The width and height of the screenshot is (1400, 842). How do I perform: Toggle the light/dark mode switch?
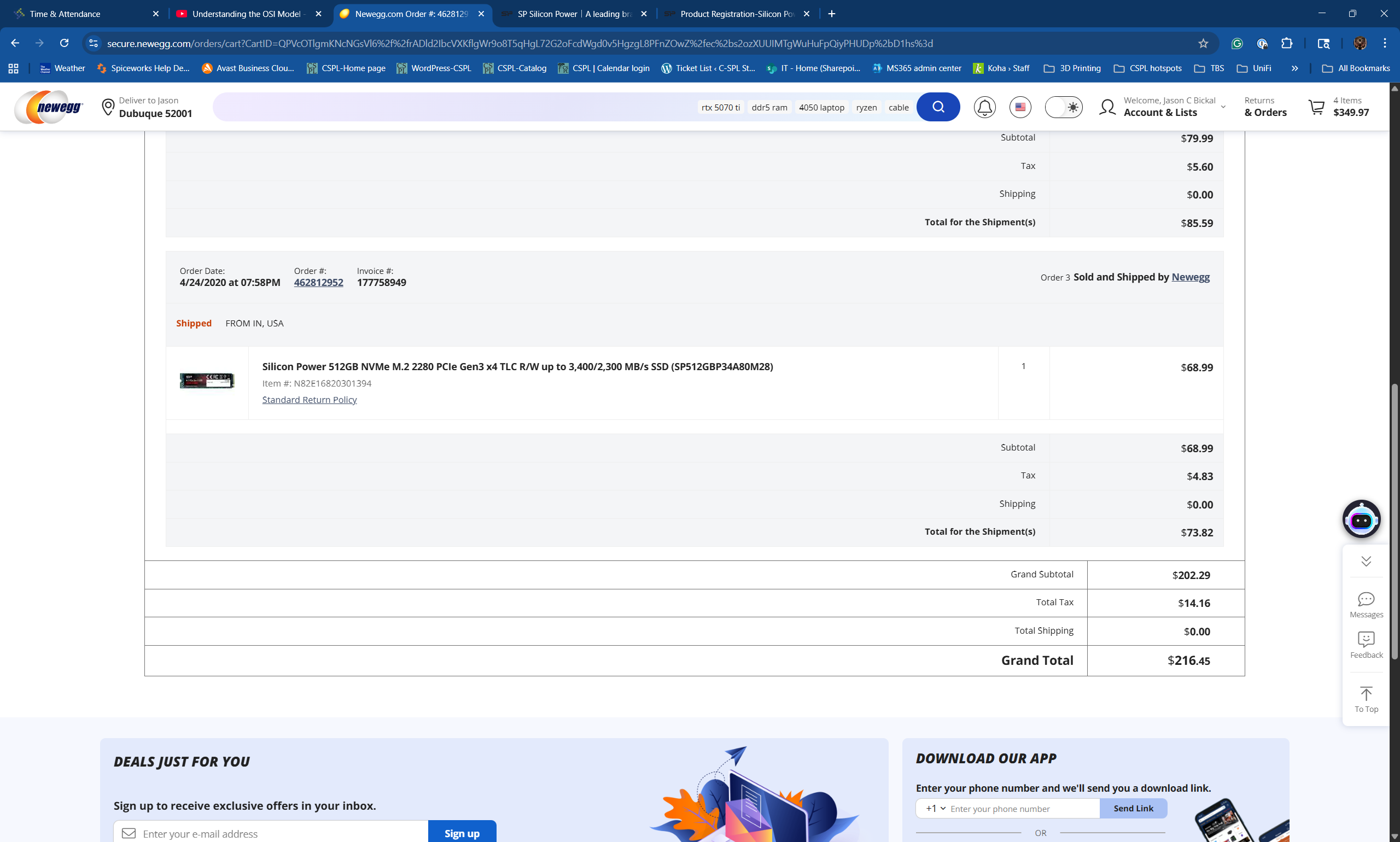(x=1063, y=107)
